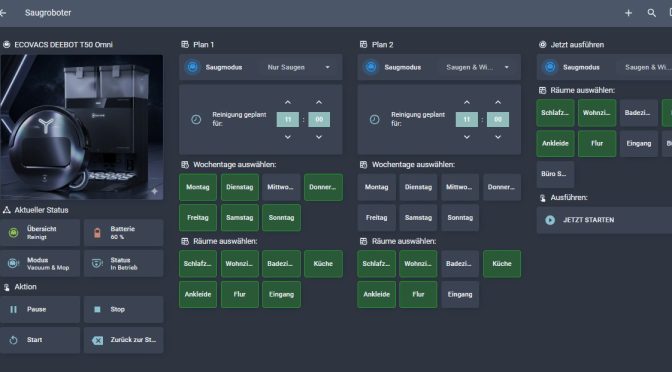Toggle Dienstag in Plan 2
This screenshot has width=672, height=372.
click(418, 187)
